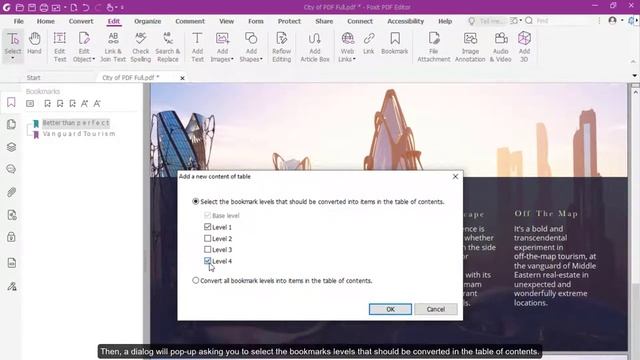Run Check Spelling
Viewport: 640px width, 360px height.
140,47
